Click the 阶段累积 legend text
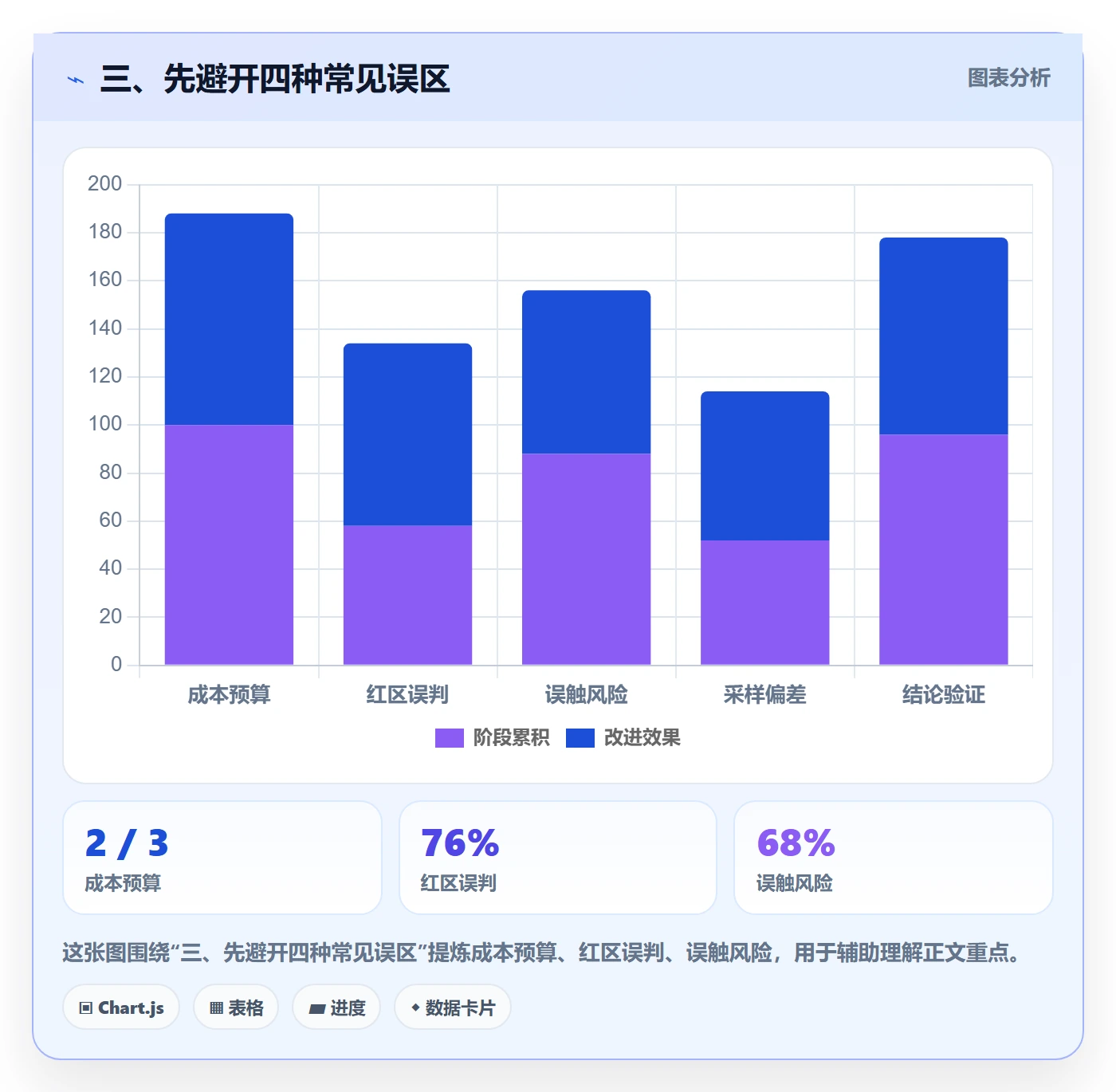This screenshot has width=1116, height=1092. [x=511, y=738]
